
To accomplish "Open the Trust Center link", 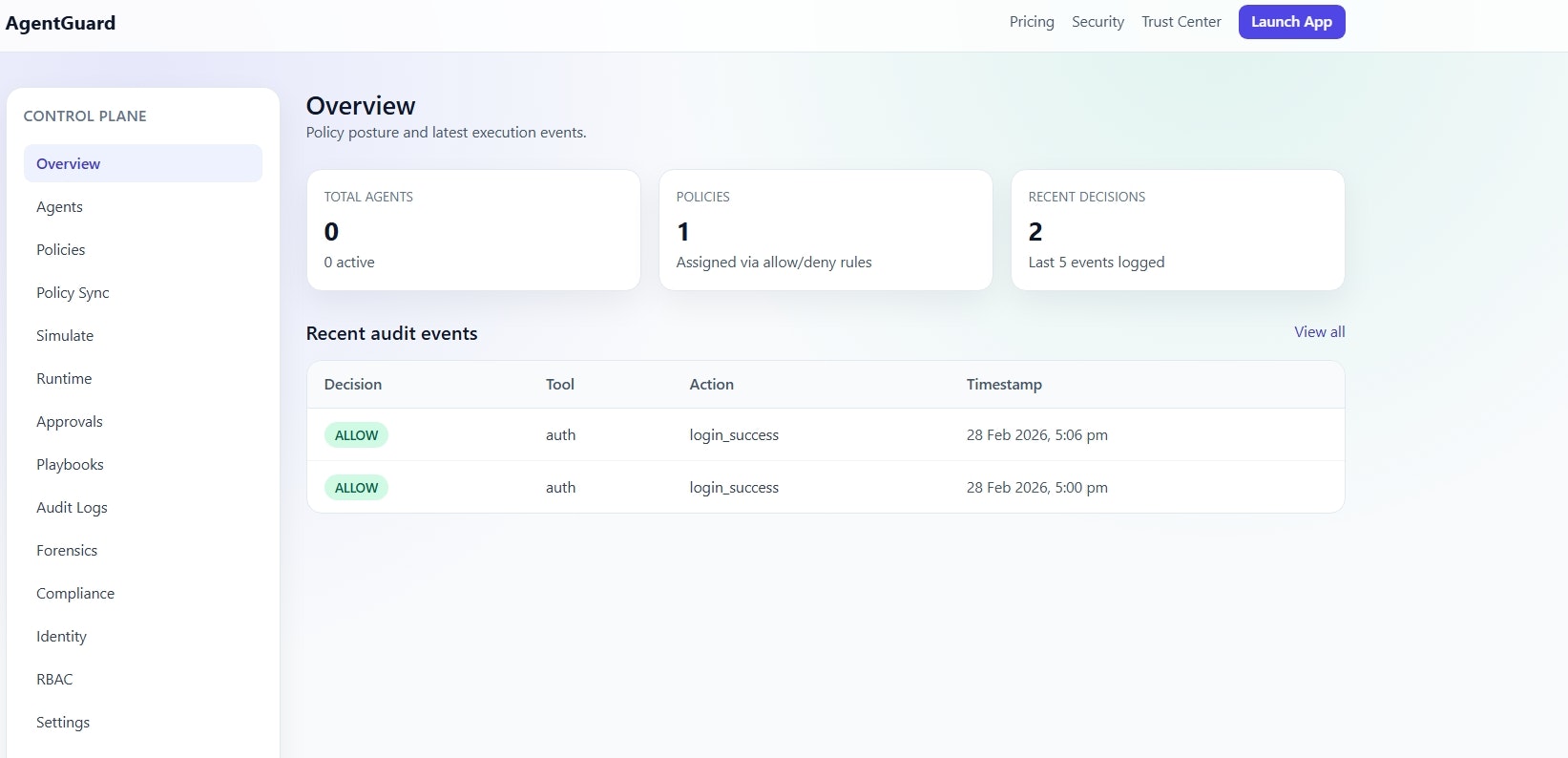I will 1181,22.
